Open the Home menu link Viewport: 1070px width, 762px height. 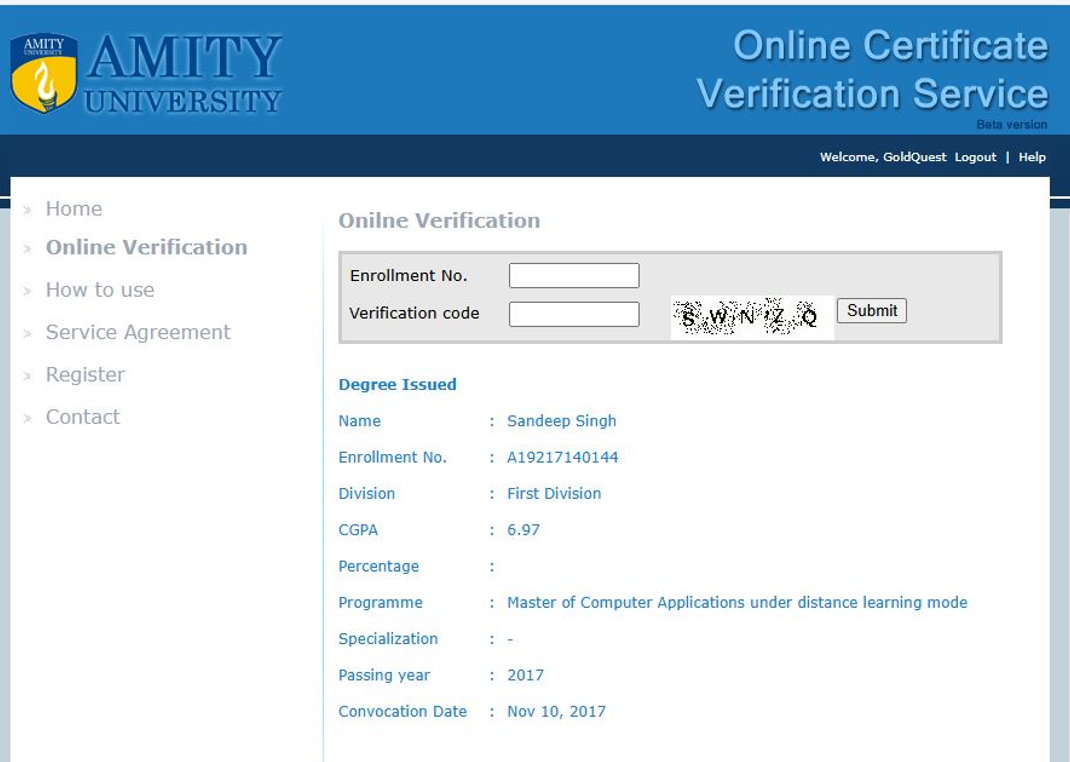pyautogui.click(x=74, y=209)
